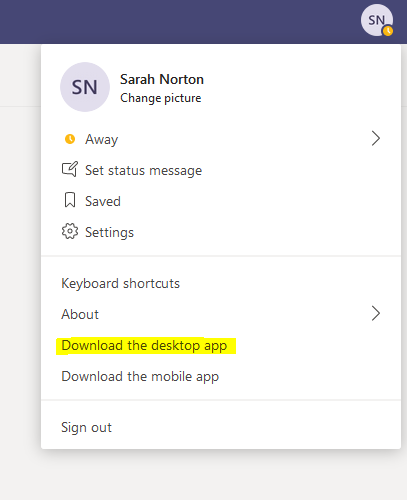Click the large SN profile picture circle

tap(85, 87)
